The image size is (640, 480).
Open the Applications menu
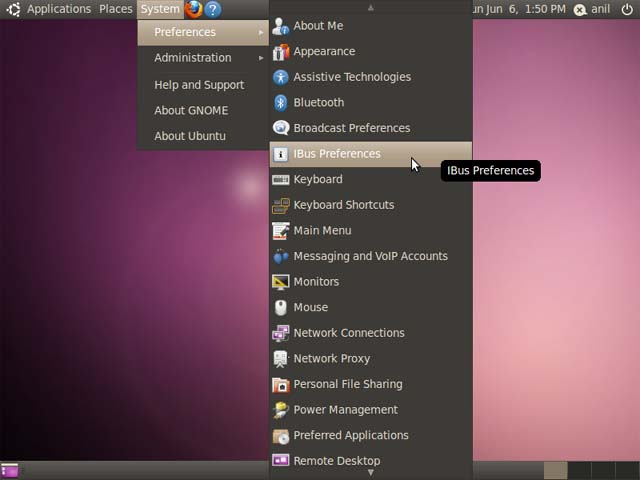59,9
